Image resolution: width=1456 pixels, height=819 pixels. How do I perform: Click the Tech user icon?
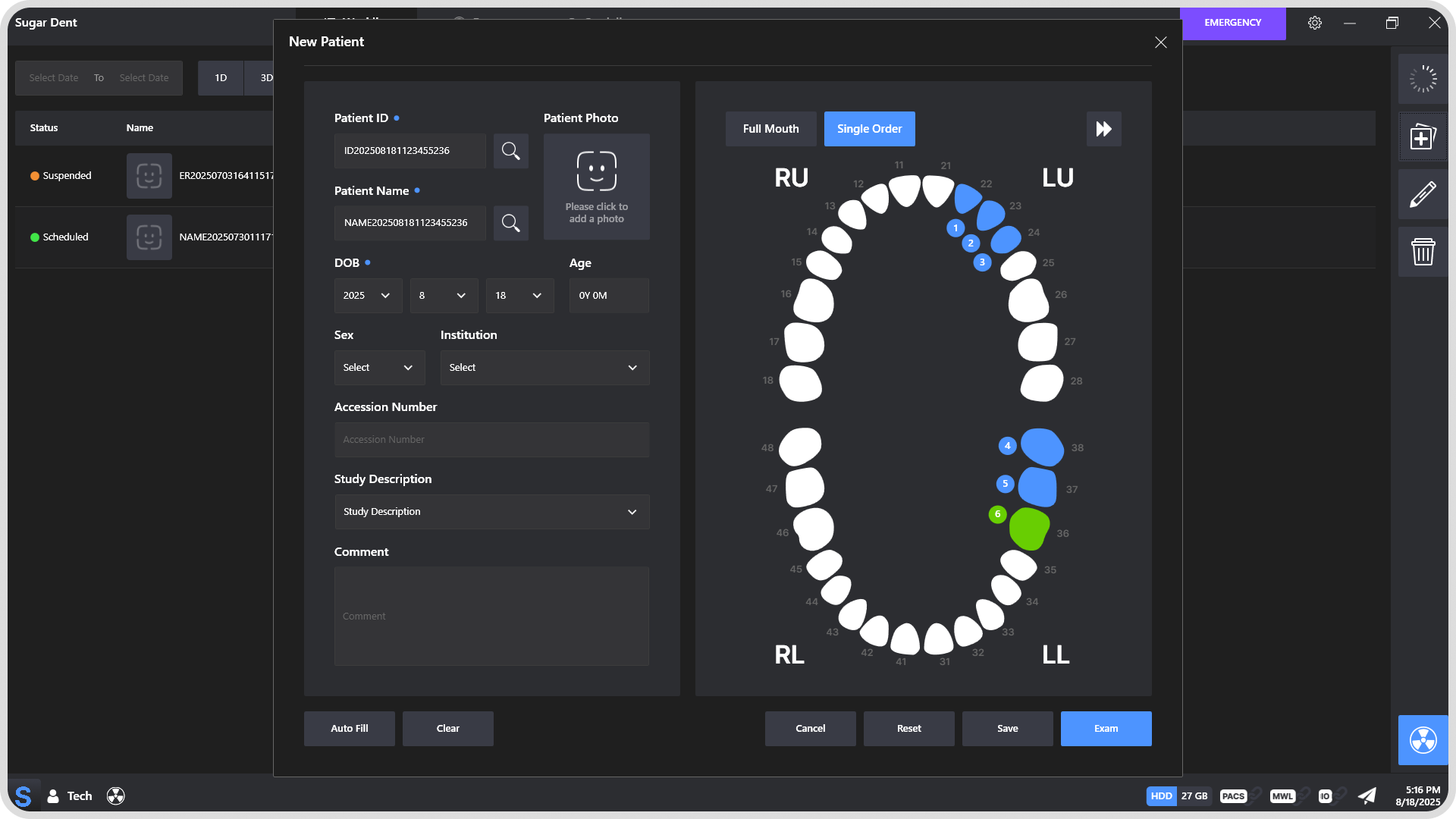pos(53,795)
